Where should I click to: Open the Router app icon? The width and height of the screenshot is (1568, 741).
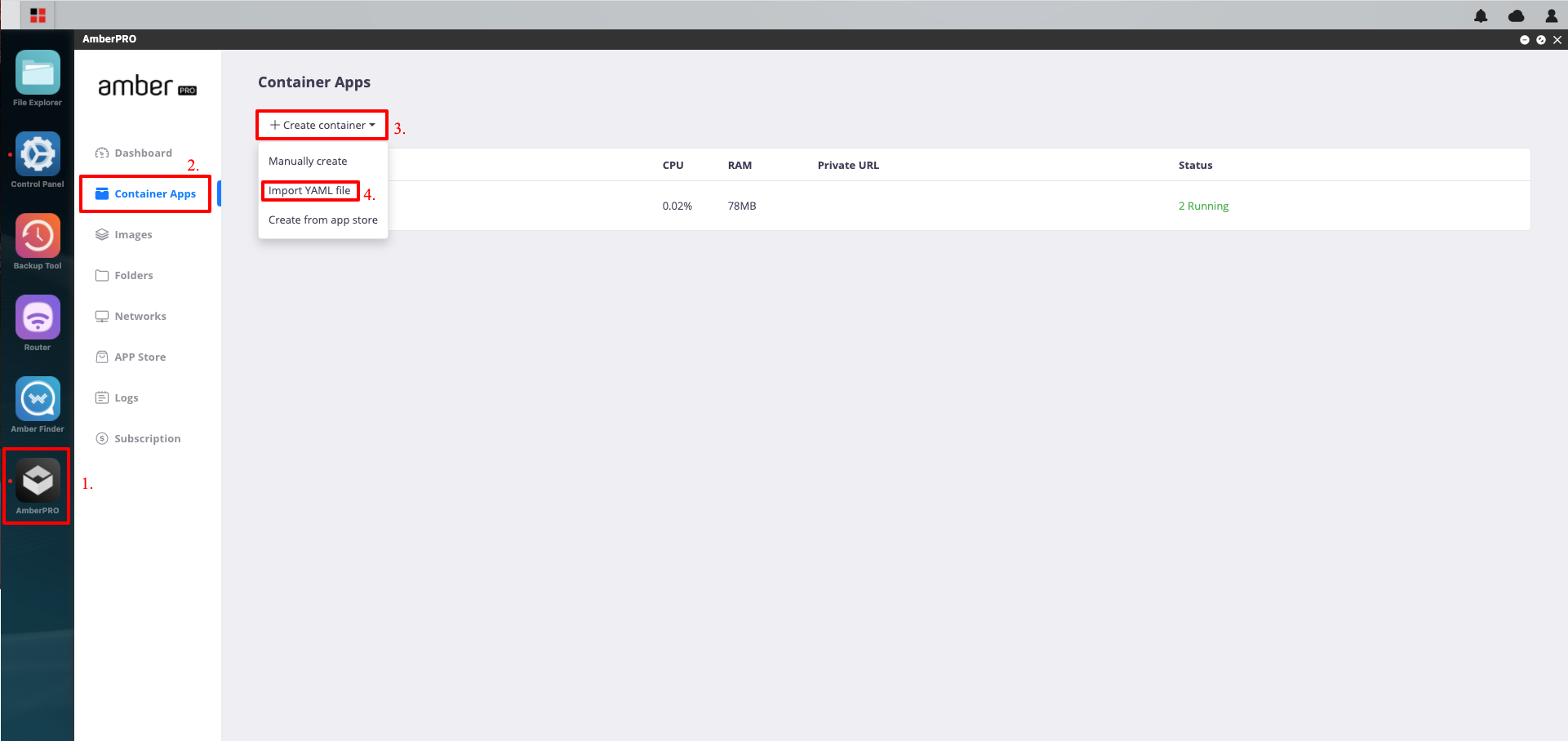(38, 317)
